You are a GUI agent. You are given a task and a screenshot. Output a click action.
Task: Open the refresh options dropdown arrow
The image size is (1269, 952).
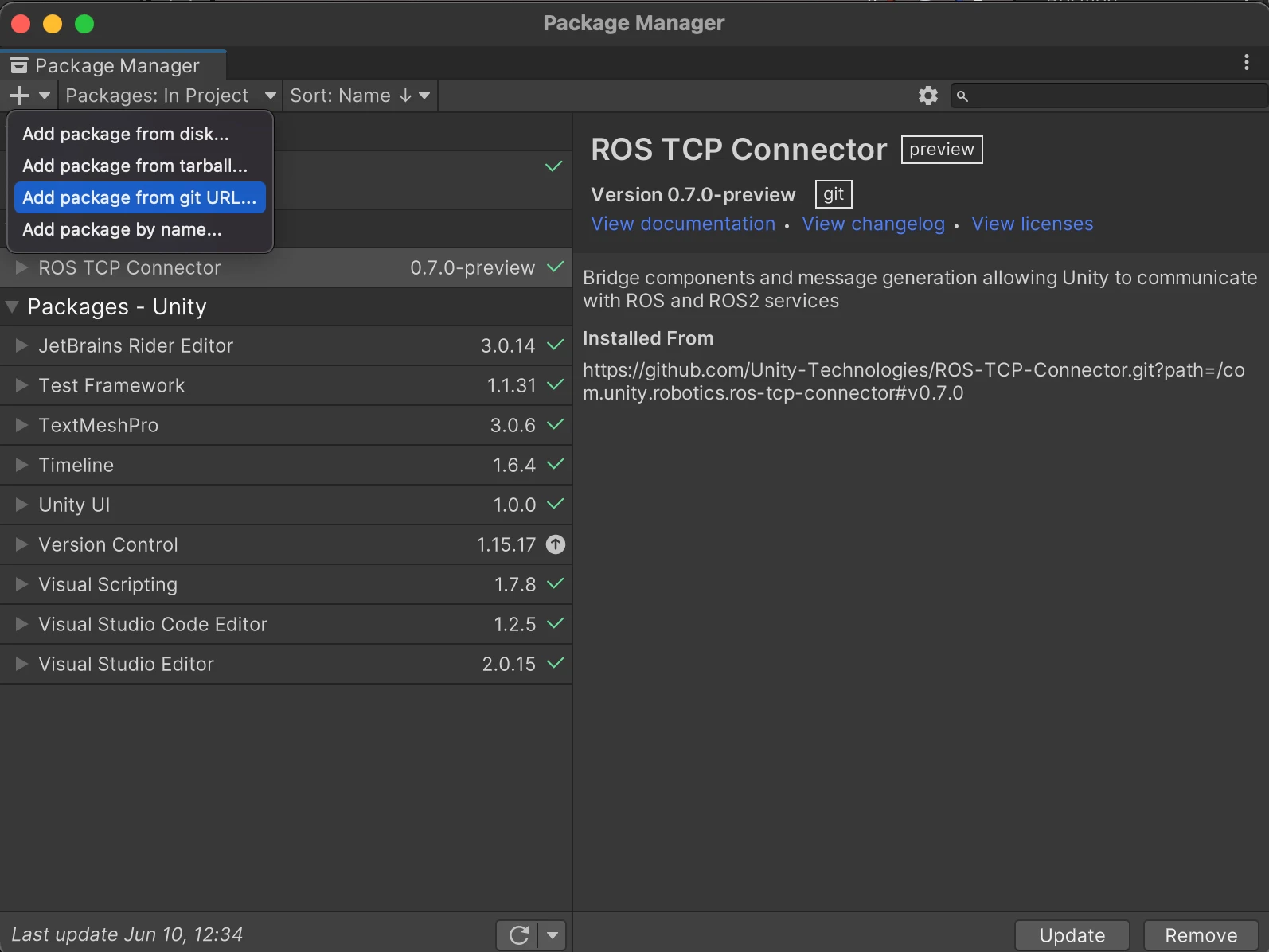coord(553,935)
